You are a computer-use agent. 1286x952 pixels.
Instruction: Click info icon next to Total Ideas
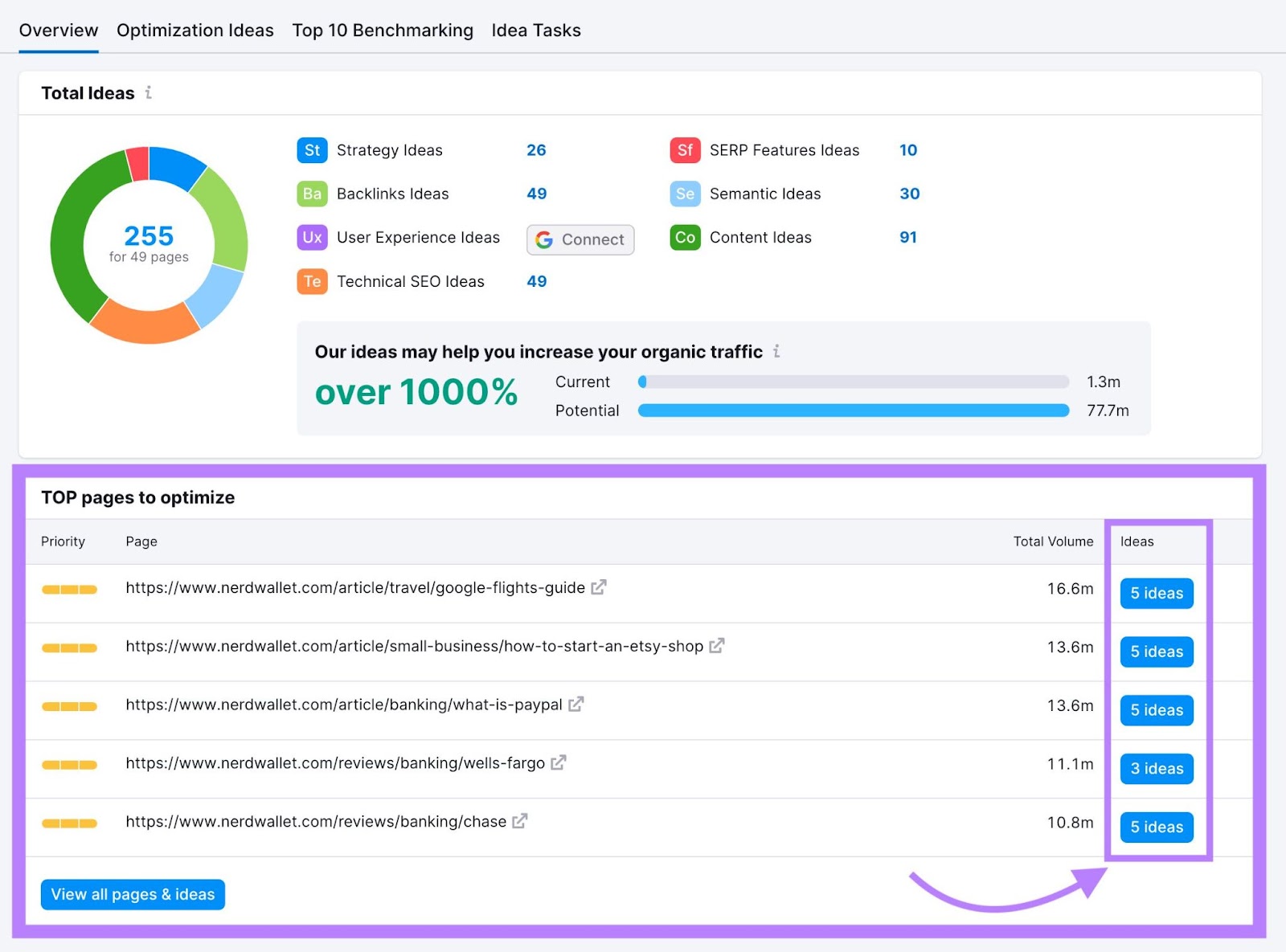149,93
